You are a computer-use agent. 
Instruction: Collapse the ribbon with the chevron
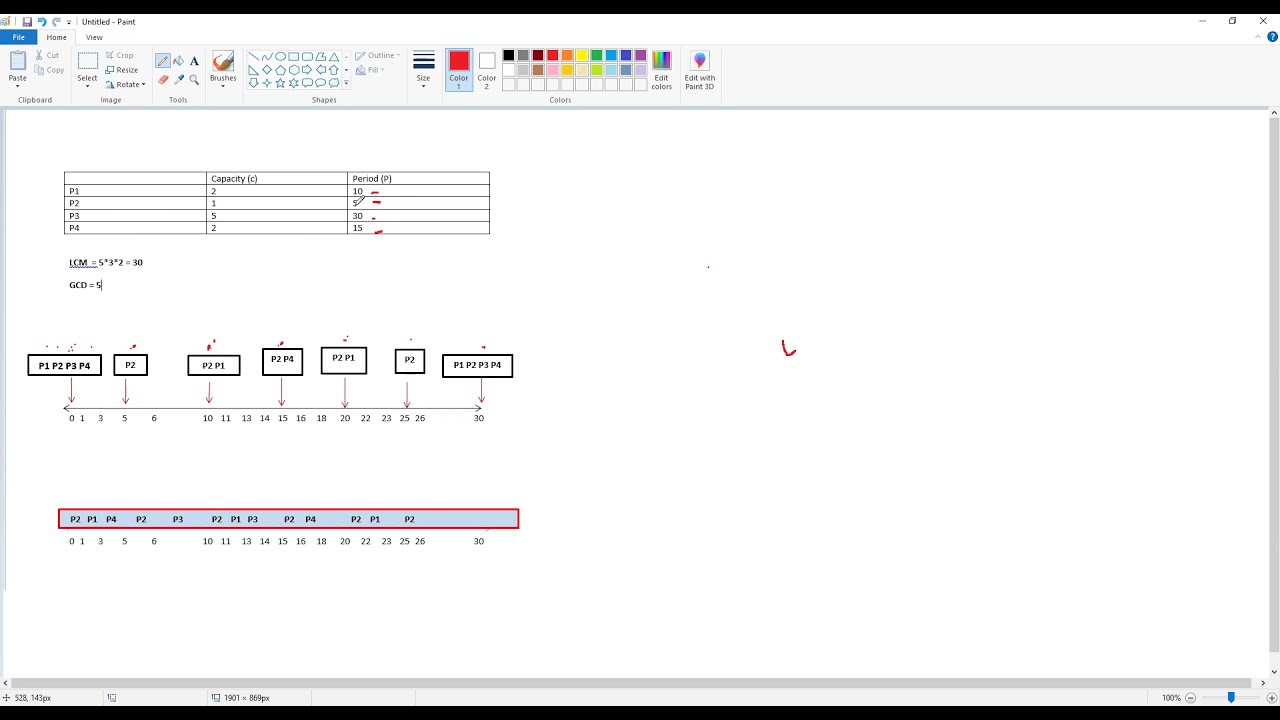tap(1259, 37)
